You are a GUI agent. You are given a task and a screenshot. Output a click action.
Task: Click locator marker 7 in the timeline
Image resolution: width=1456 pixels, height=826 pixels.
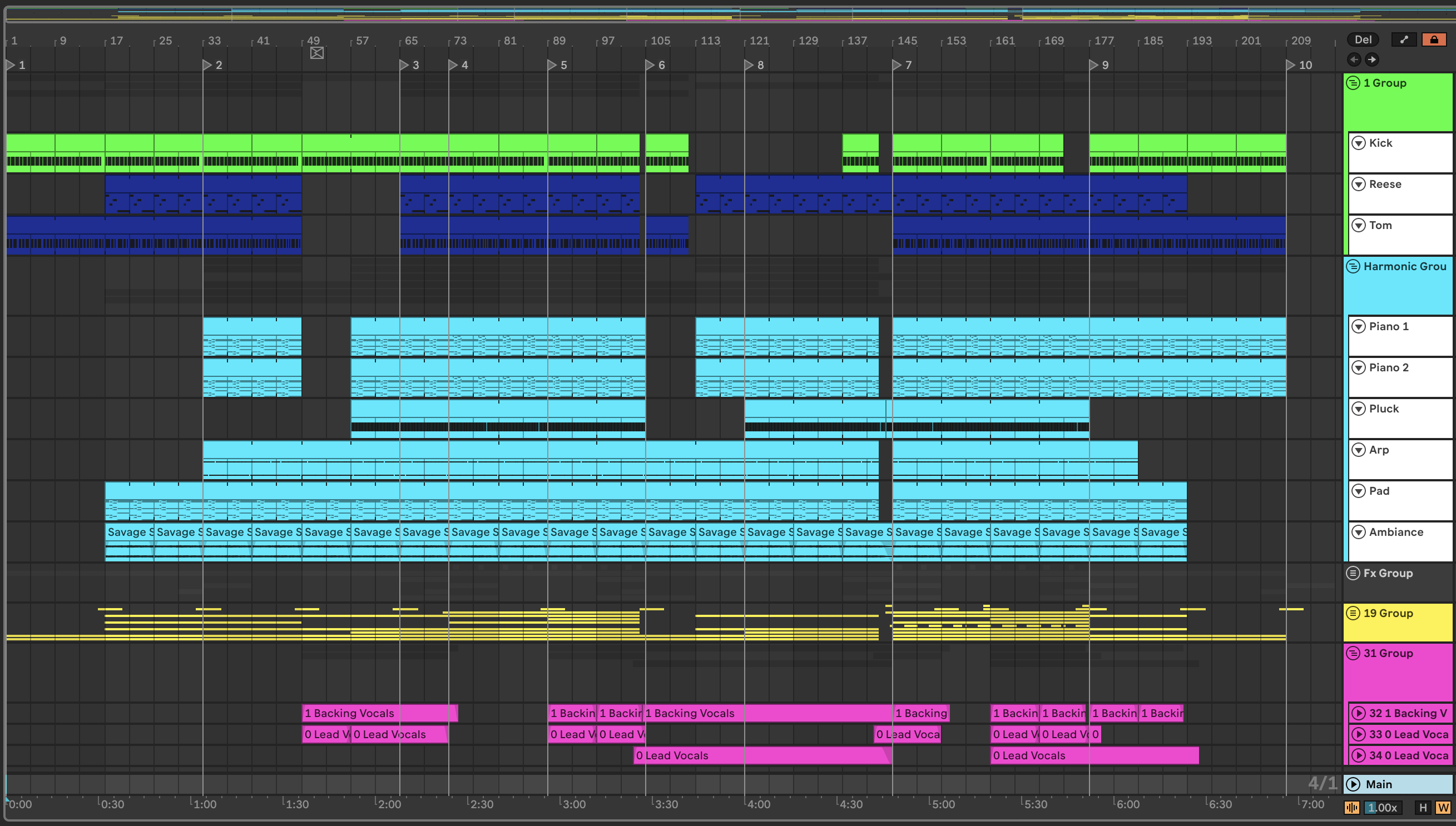pos(897,65)
